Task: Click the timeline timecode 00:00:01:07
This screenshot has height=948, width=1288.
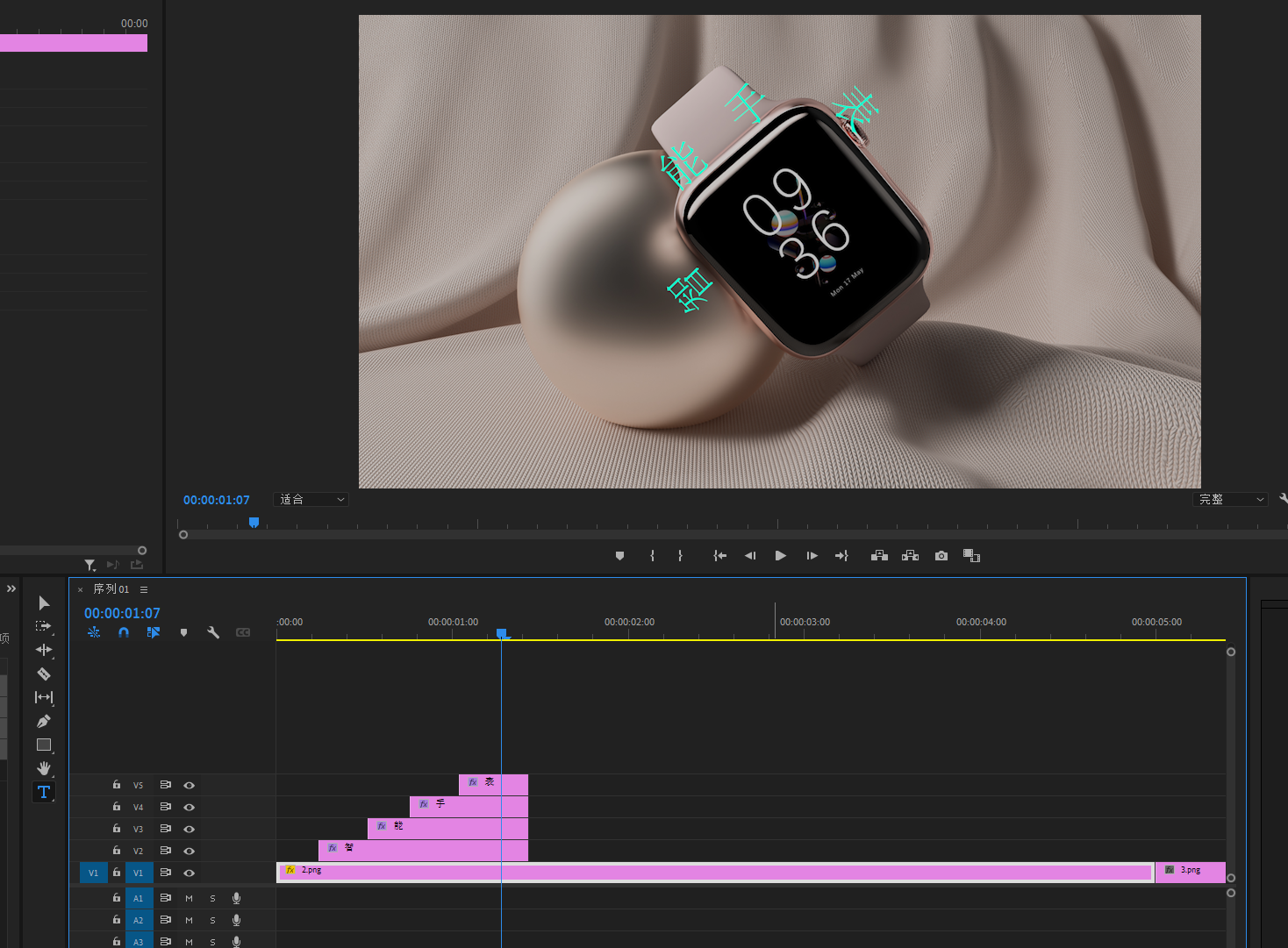Action: [122, 613]
